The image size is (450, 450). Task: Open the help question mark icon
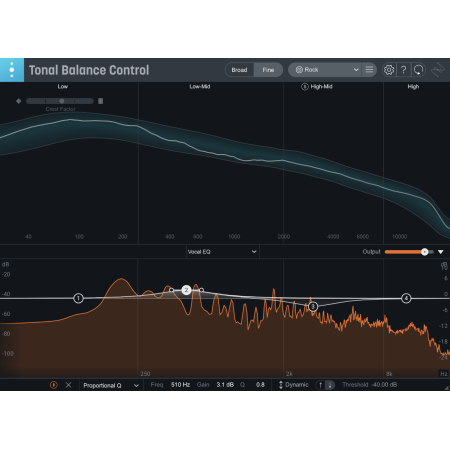pos(403,70)
